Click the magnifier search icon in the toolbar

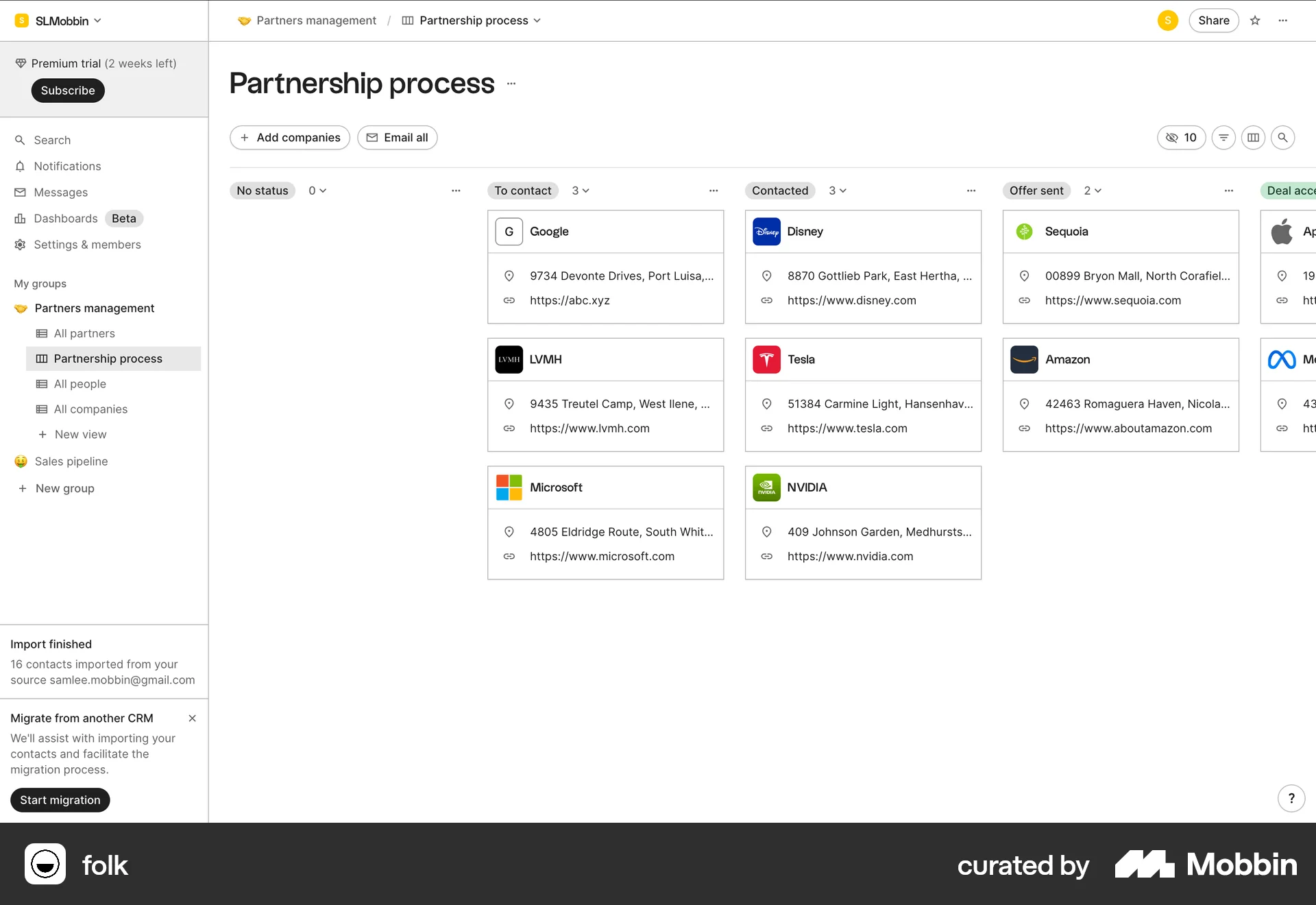tap(1282, 138)
